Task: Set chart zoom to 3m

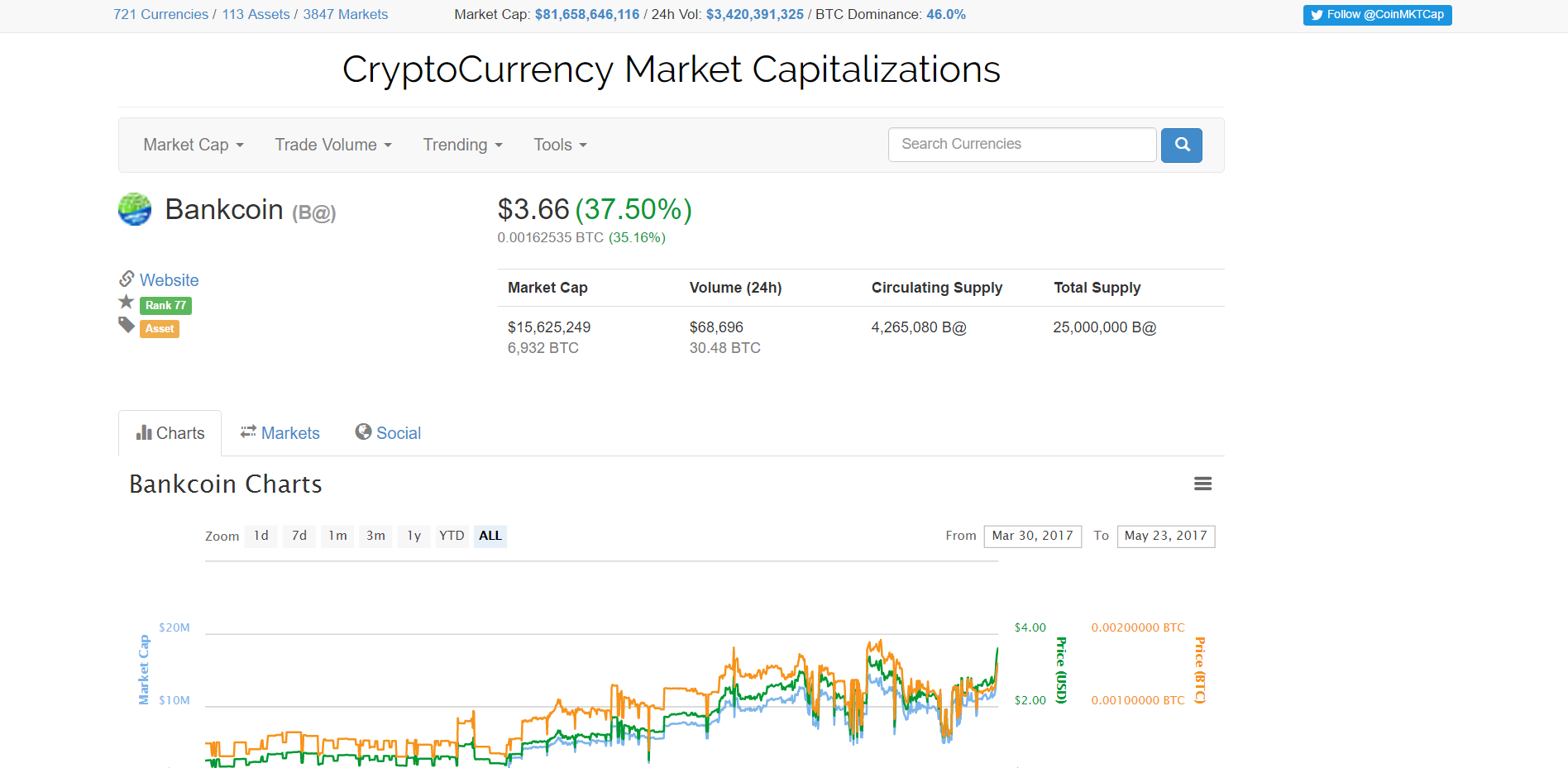Action: pyautogui.click(x=375, y=536)
